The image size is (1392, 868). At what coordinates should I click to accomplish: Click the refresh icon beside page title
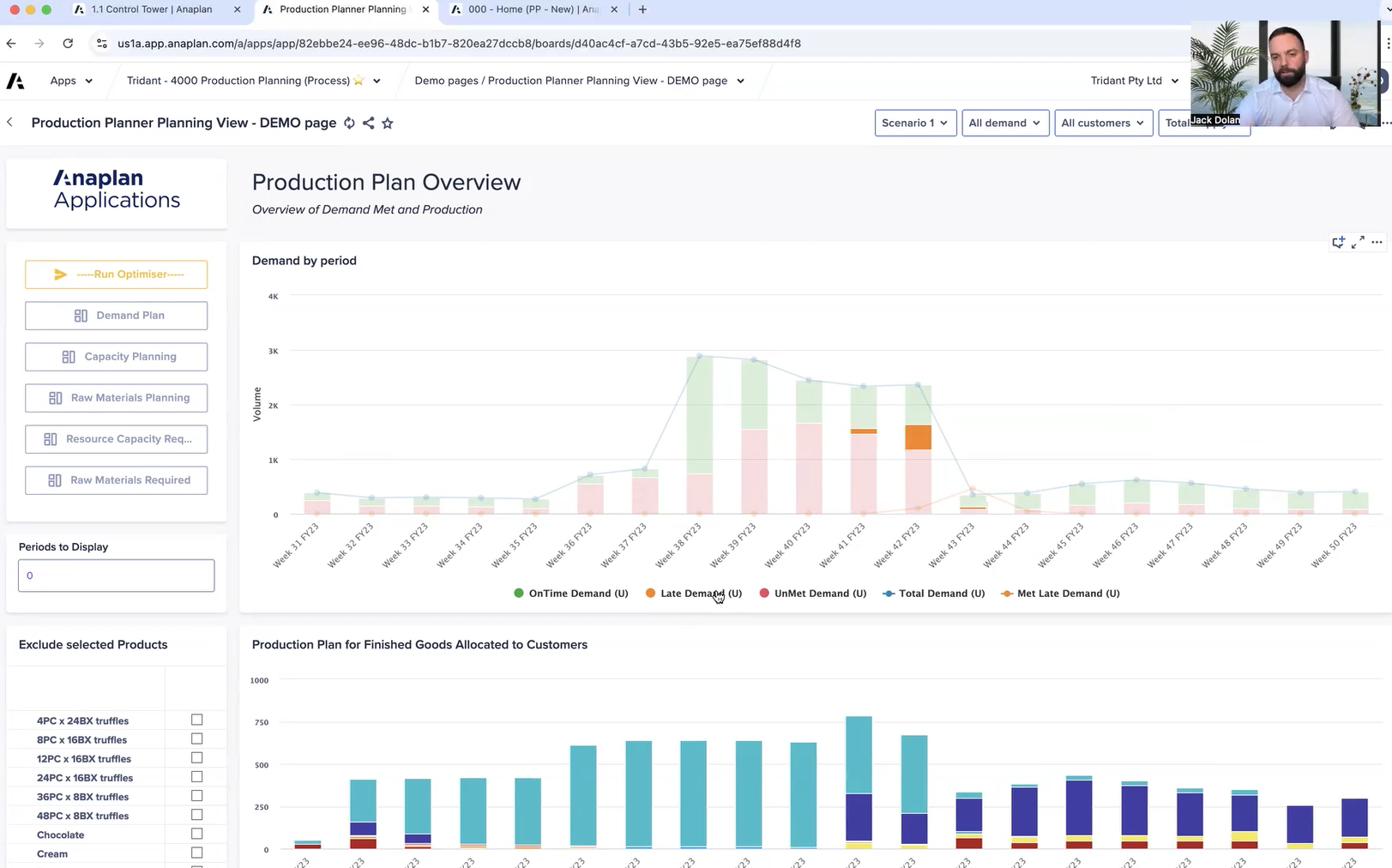point(349,123)
